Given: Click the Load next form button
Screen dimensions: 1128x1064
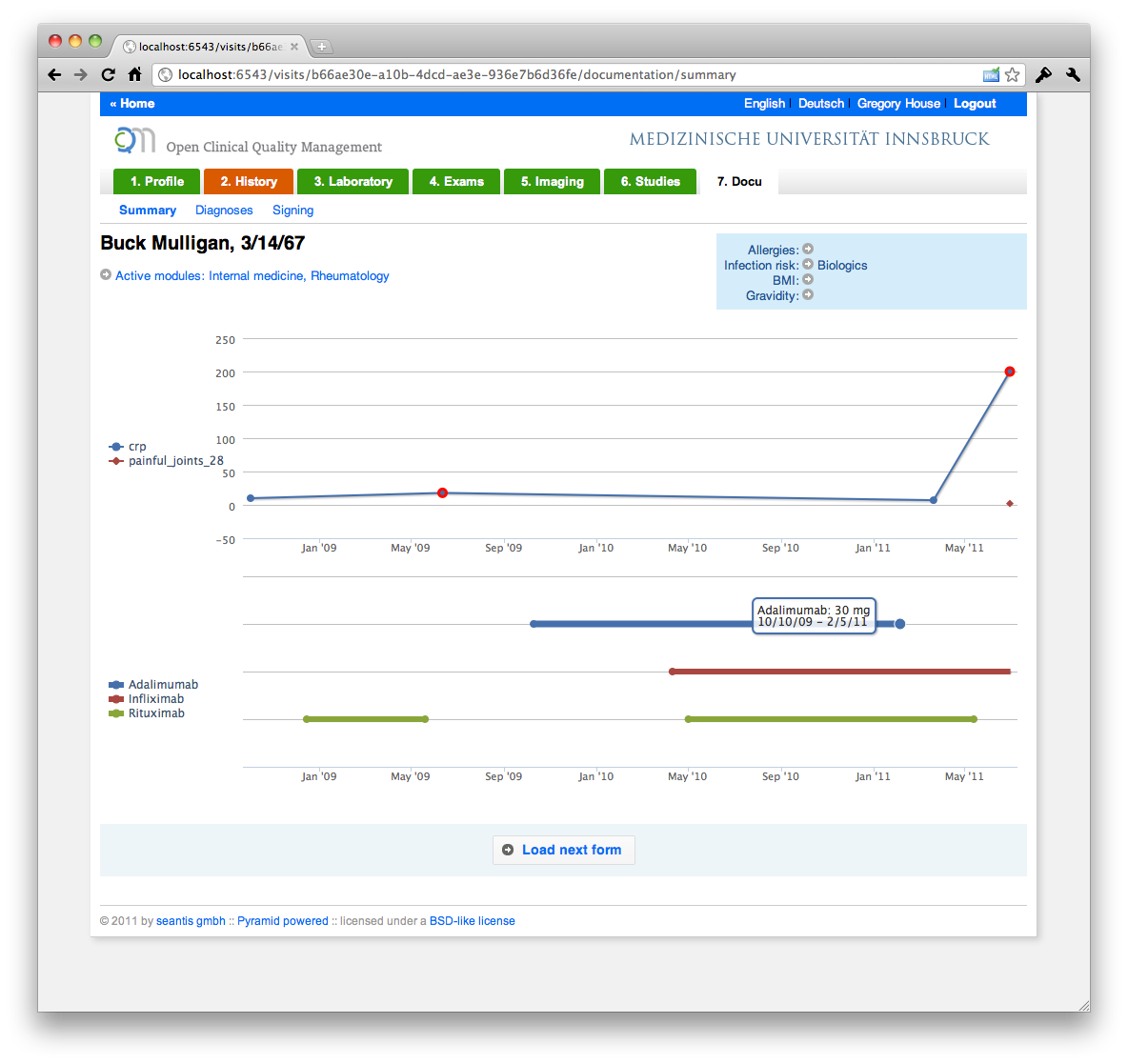Looking at the screenshot, I should coord(563,850).
